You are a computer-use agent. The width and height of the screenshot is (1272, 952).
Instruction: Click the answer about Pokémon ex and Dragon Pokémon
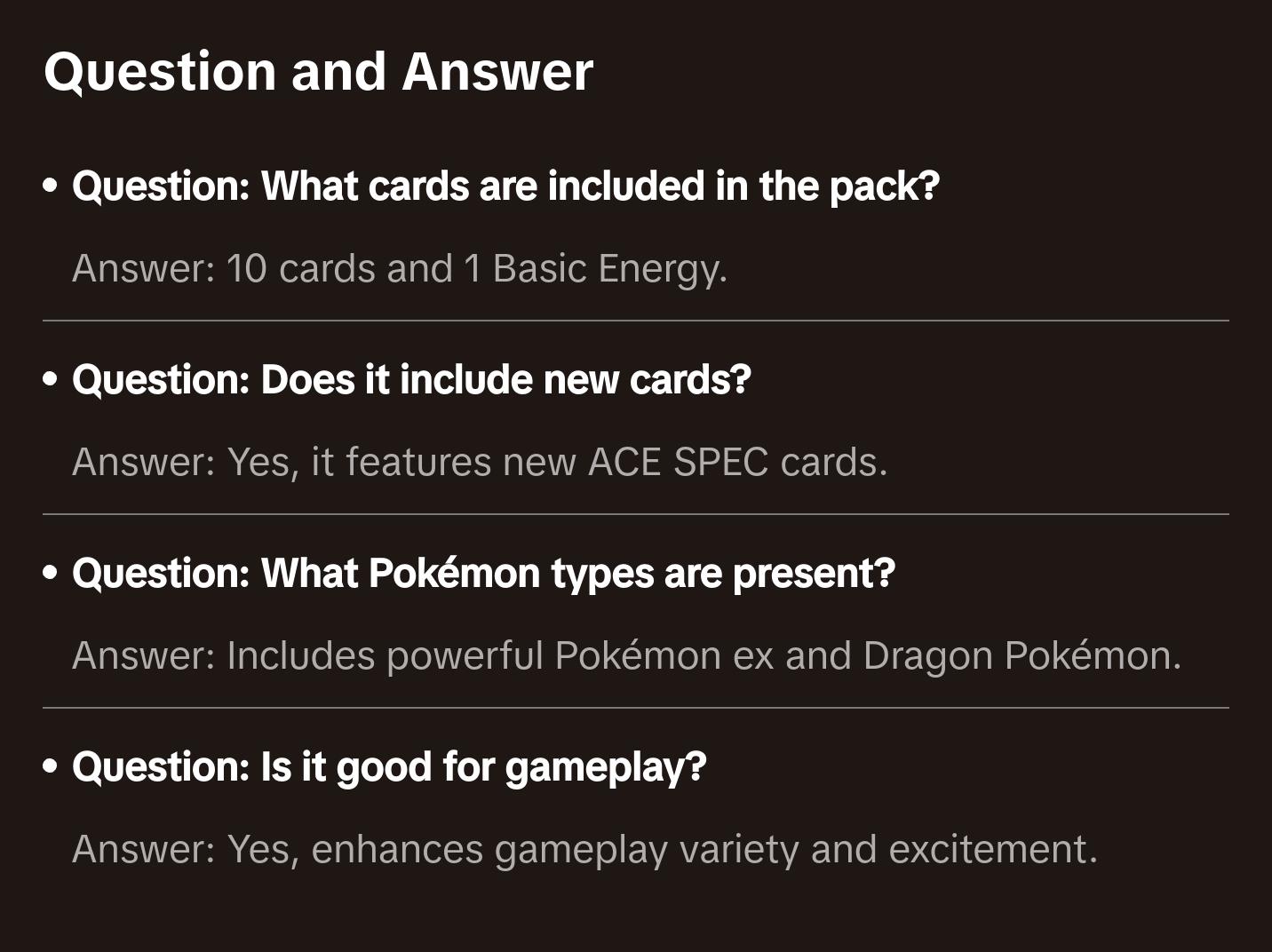point(626,656)
